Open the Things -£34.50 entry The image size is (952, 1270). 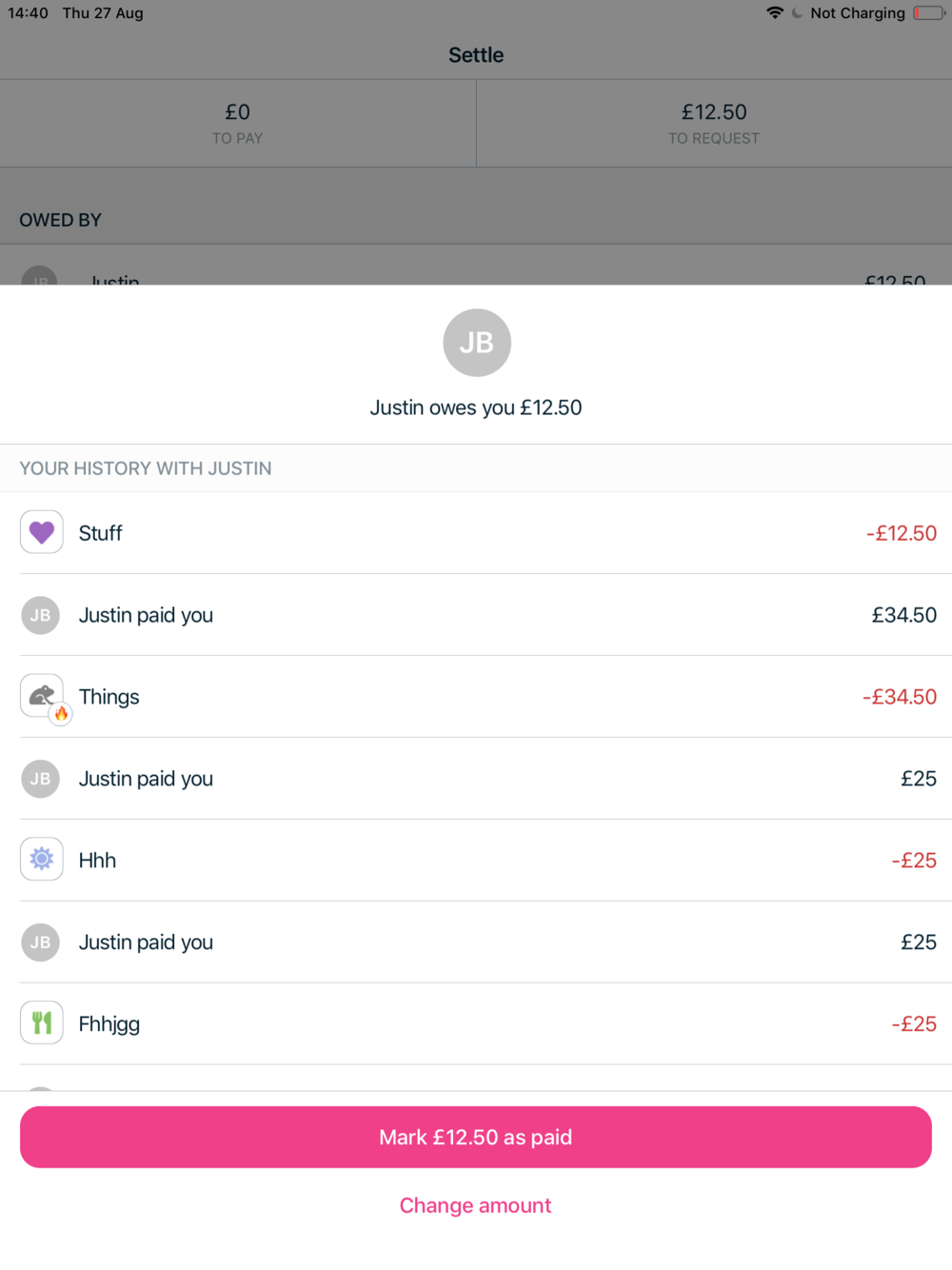click(476, 697)
